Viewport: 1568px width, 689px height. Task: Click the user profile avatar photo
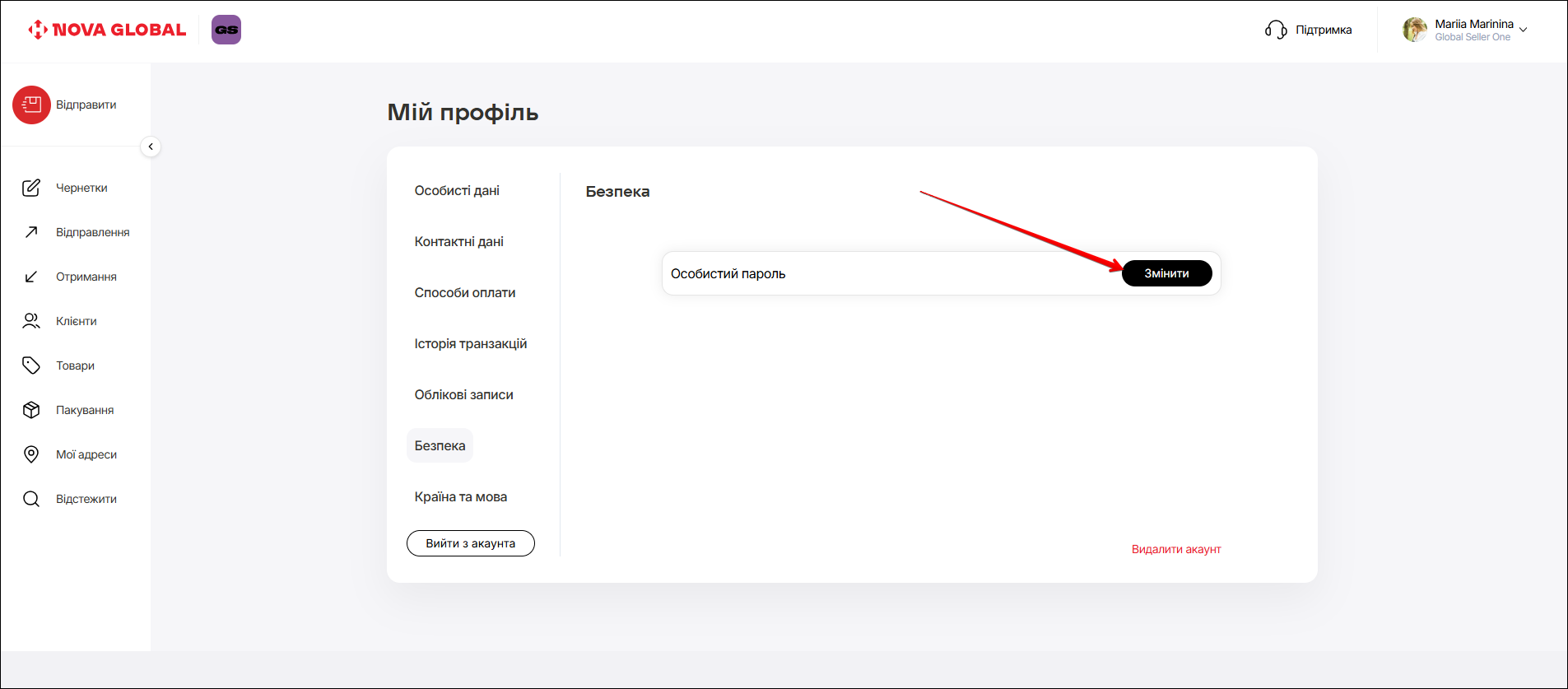coord(1415,30)
